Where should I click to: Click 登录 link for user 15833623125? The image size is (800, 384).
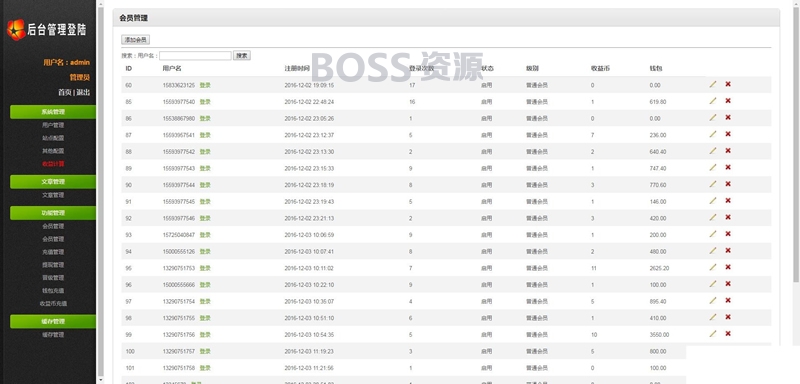tap(205, 85)
